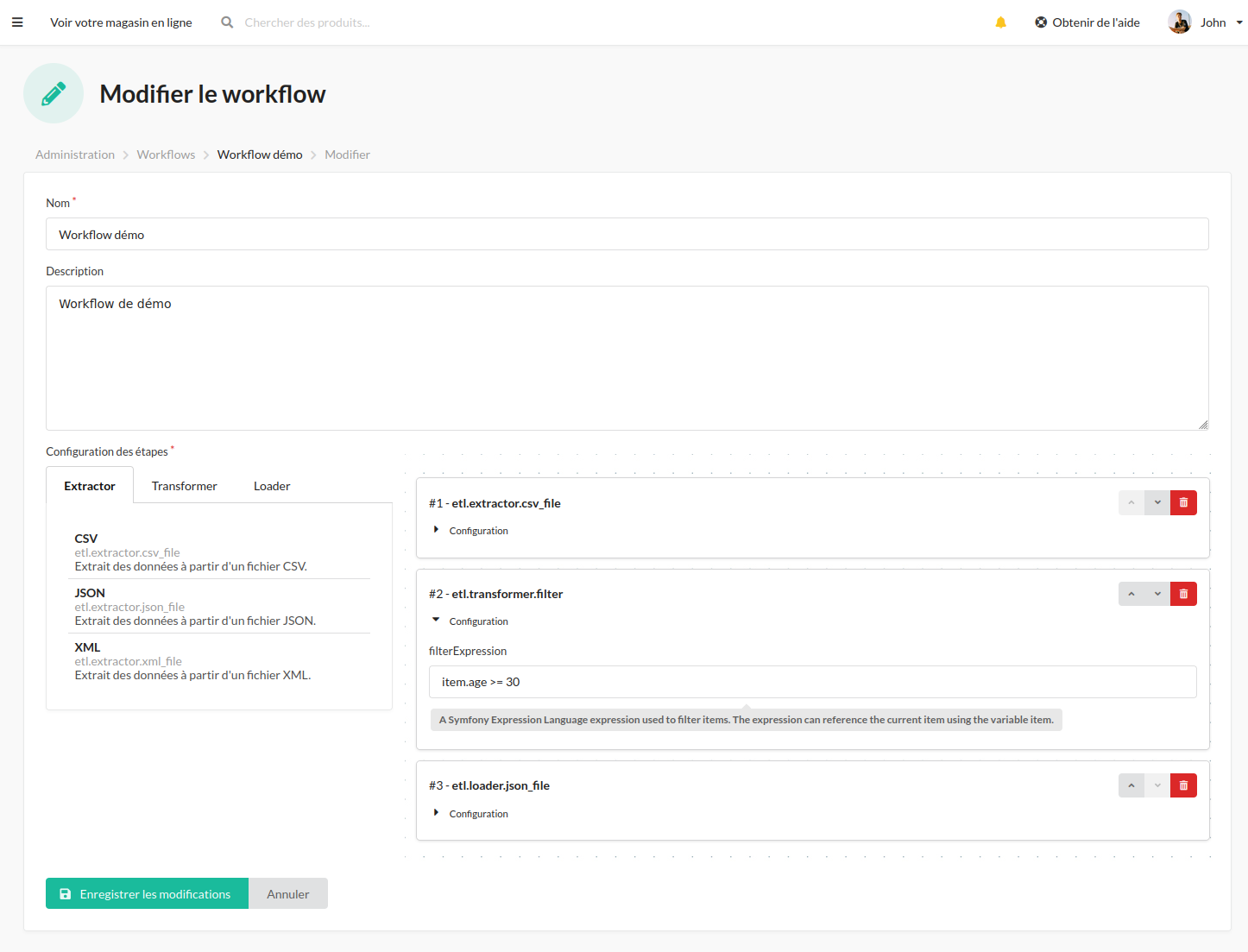Expand Configuration of step #1
This screenshot has width=1248, height=952.
pos(470,530)
